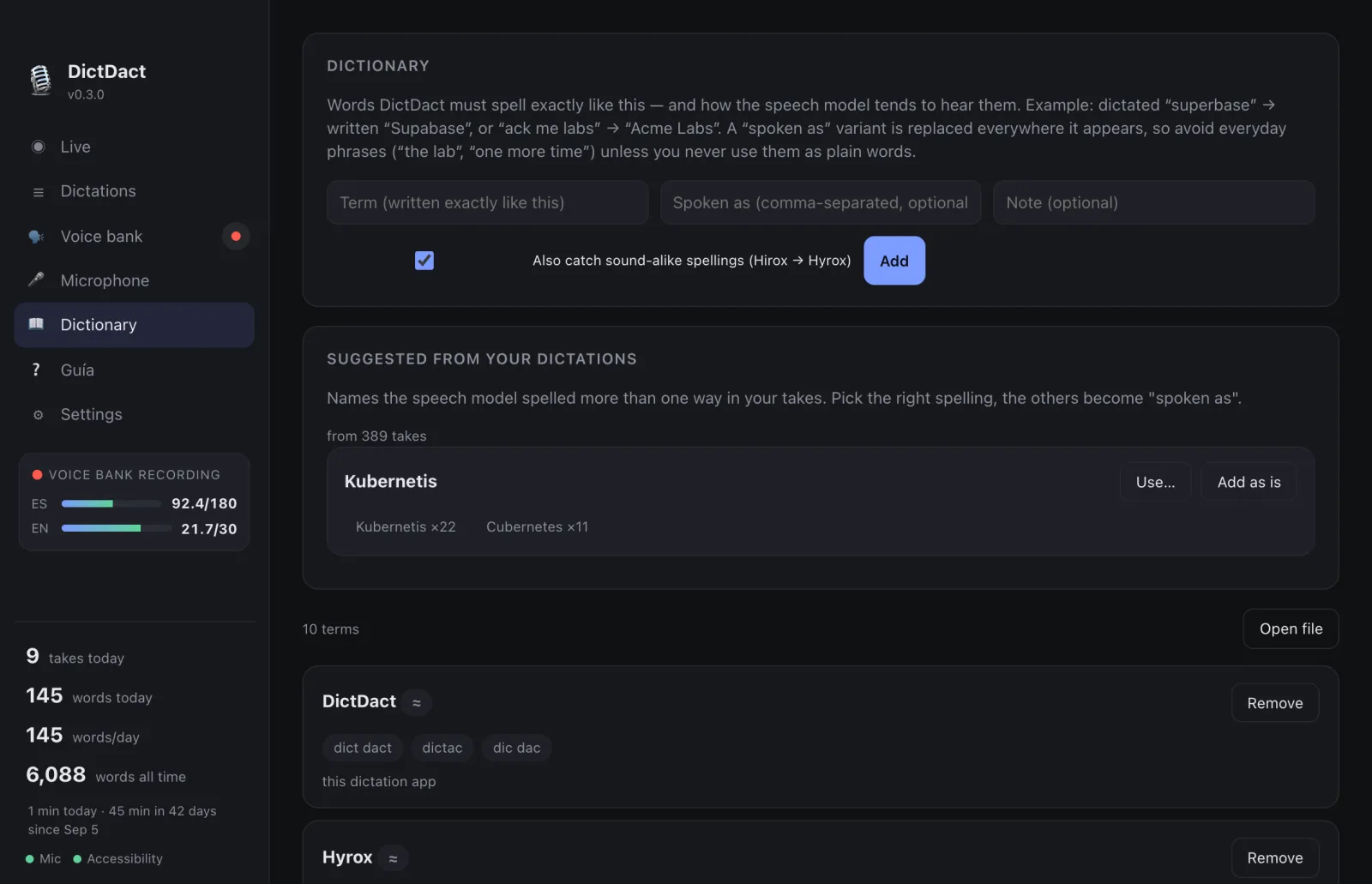Select the Cubernetes ×11 variant
The image size is (1372, 884).
537,526
